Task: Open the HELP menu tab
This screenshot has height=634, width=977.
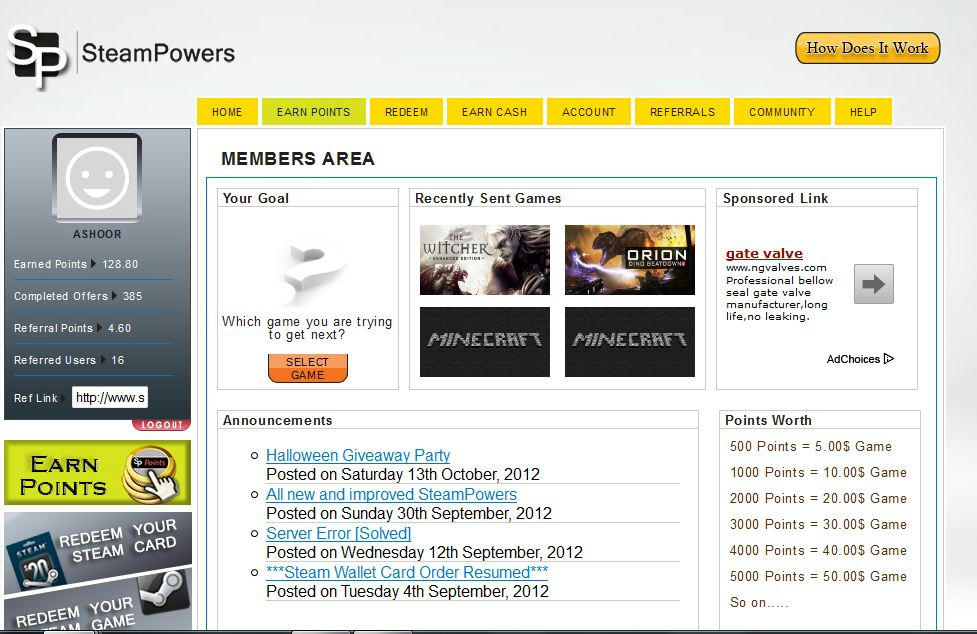Action: (x=864, y=112)
